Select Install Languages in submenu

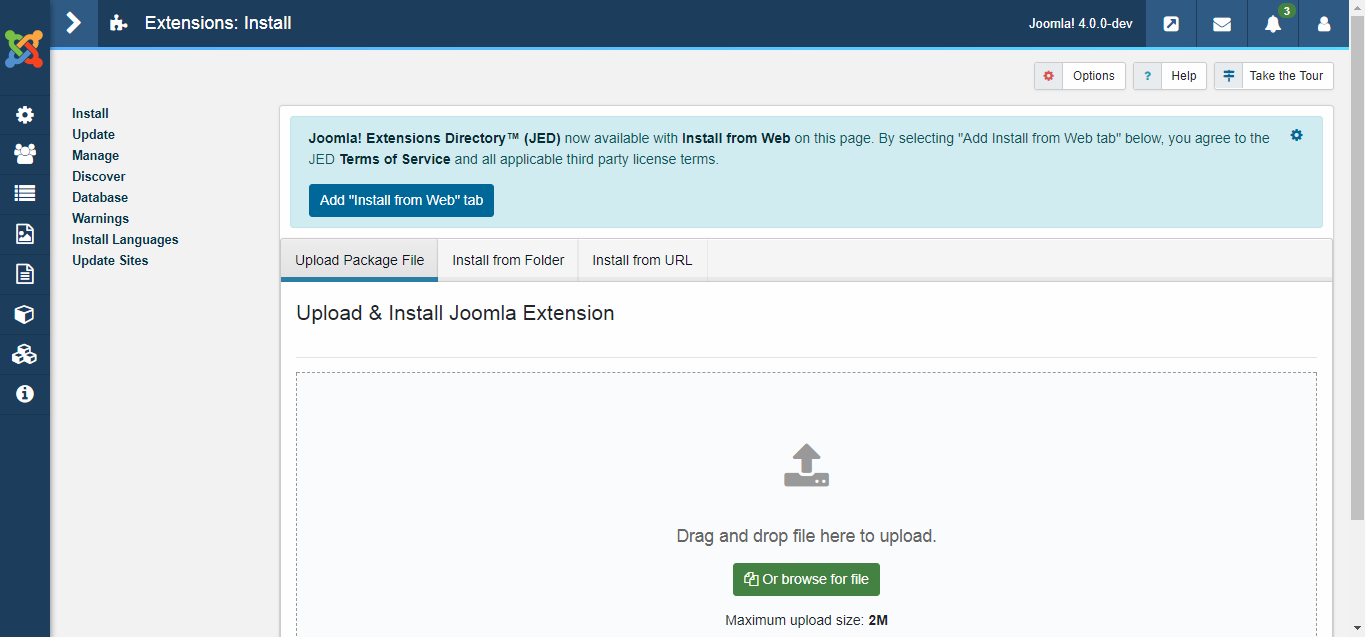point(125,239)
